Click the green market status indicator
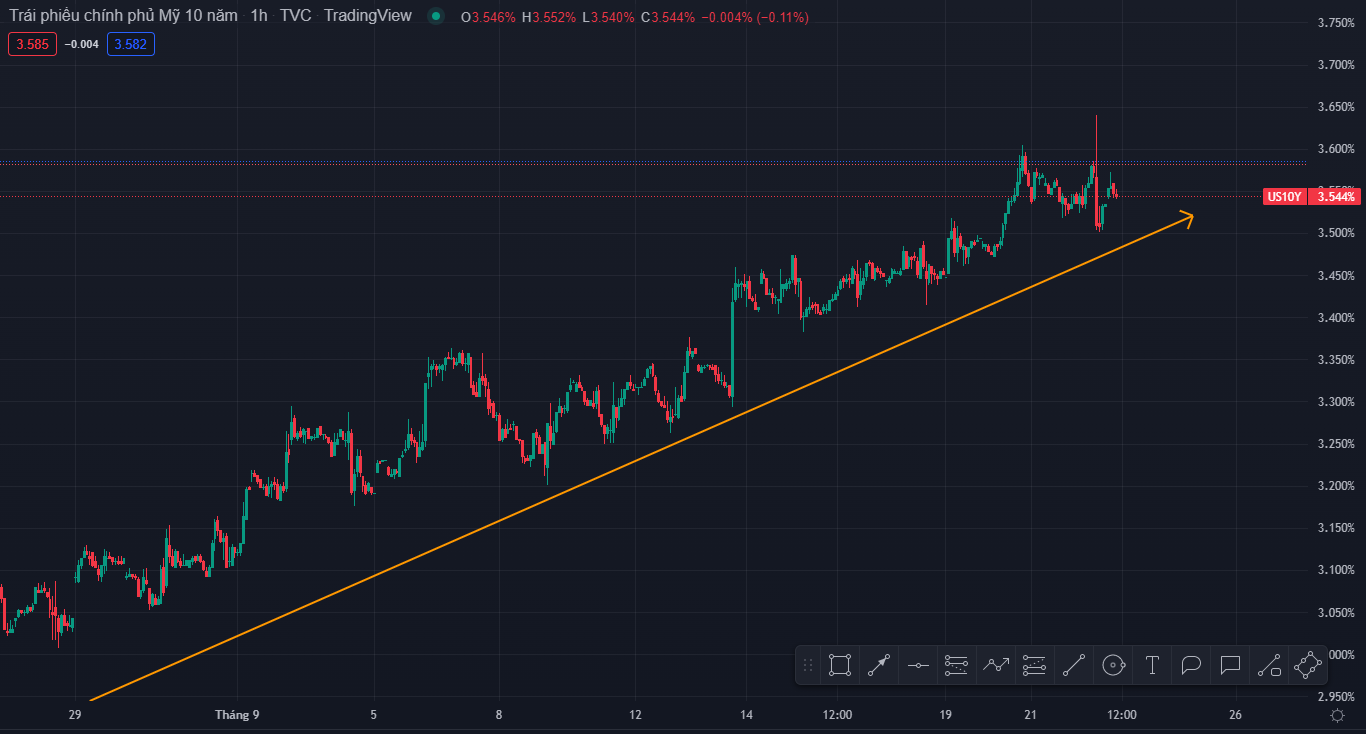1366x734 pixels. tap(435, 17)
